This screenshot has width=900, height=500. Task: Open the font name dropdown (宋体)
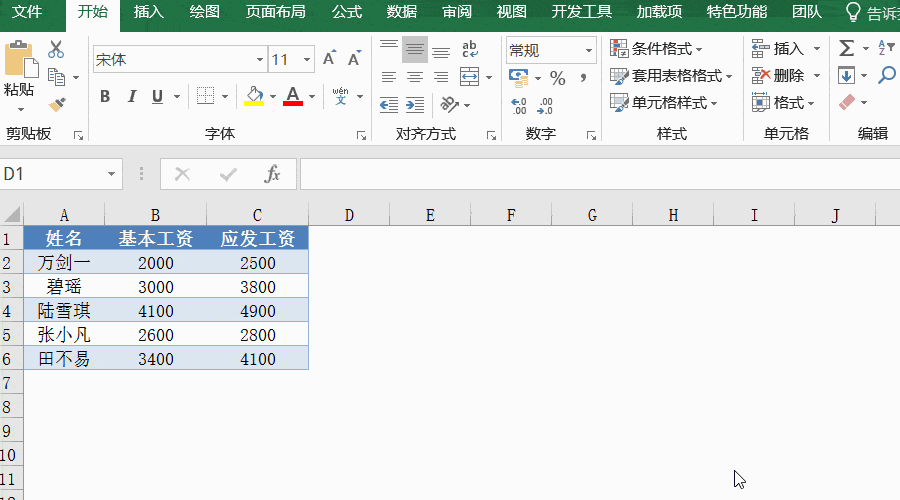point(259,59)
